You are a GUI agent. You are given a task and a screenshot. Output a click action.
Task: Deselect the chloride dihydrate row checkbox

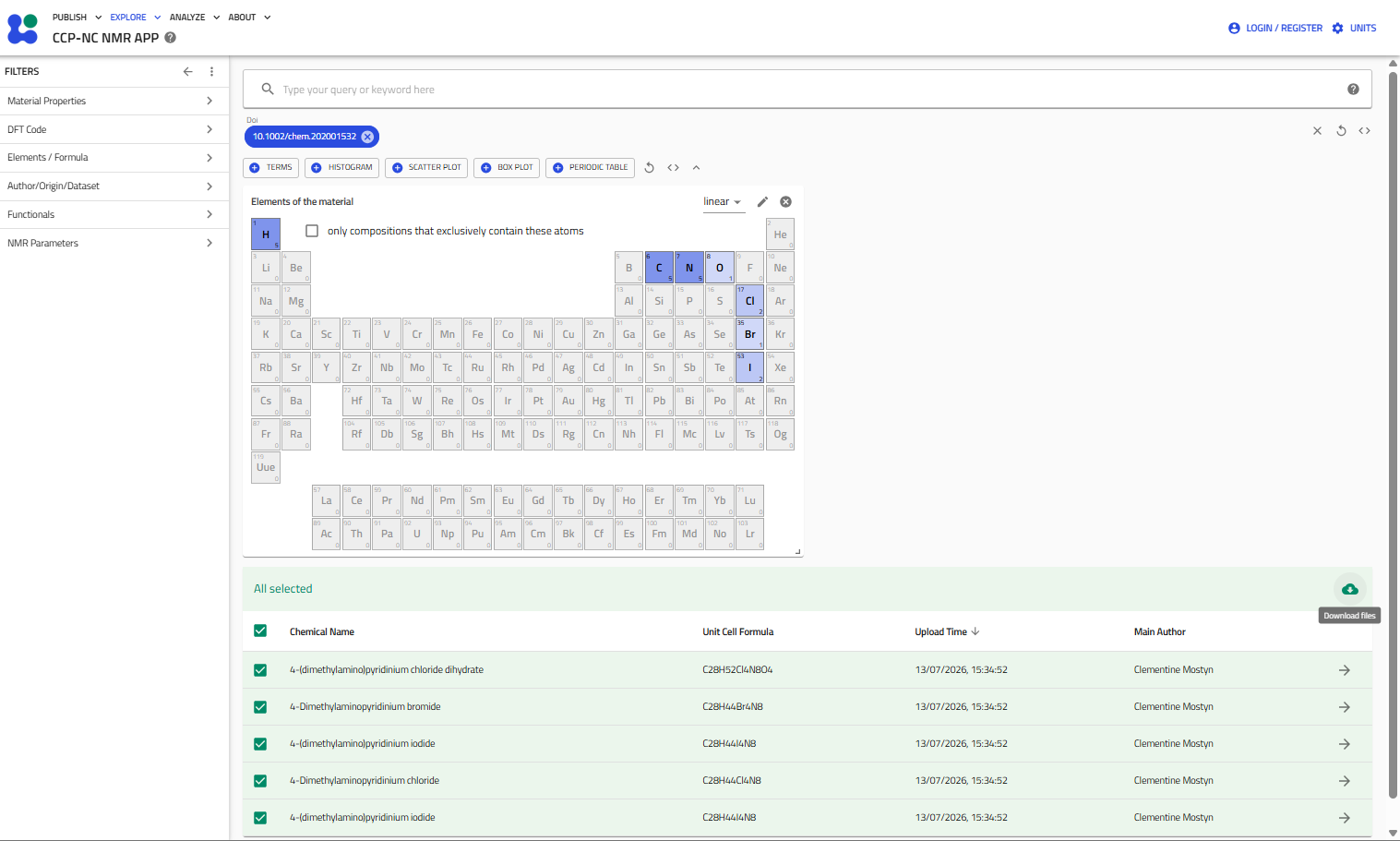260,670
